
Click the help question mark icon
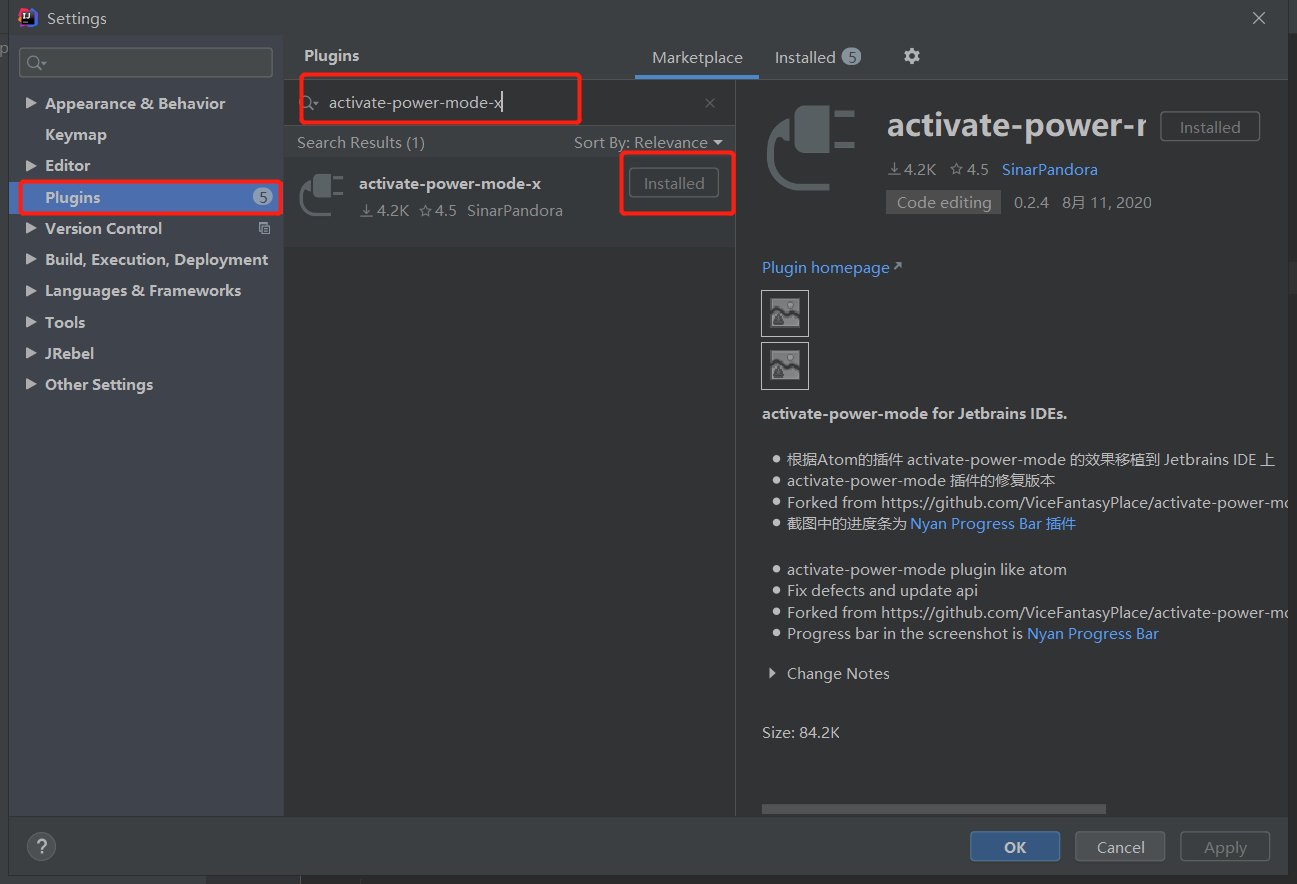click(x=41, y=846)
